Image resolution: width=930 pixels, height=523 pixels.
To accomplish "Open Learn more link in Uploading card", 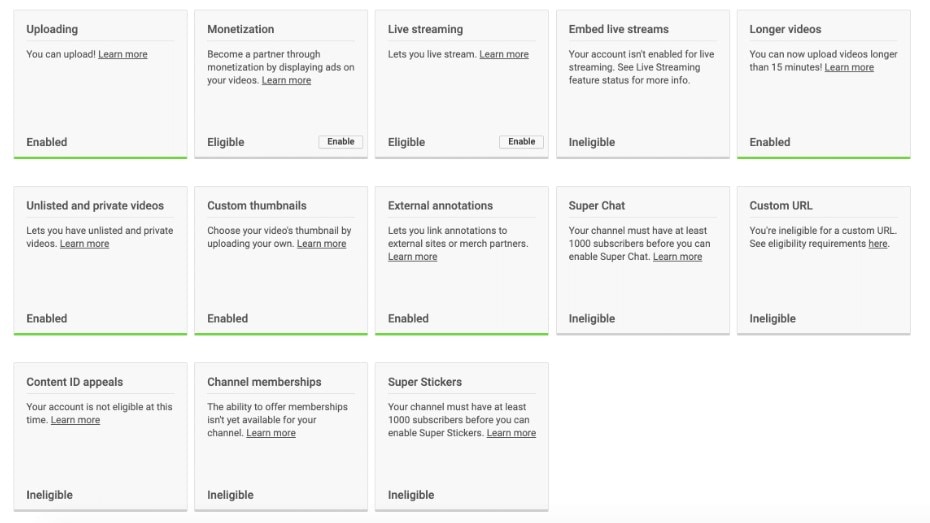I will 123,55.
